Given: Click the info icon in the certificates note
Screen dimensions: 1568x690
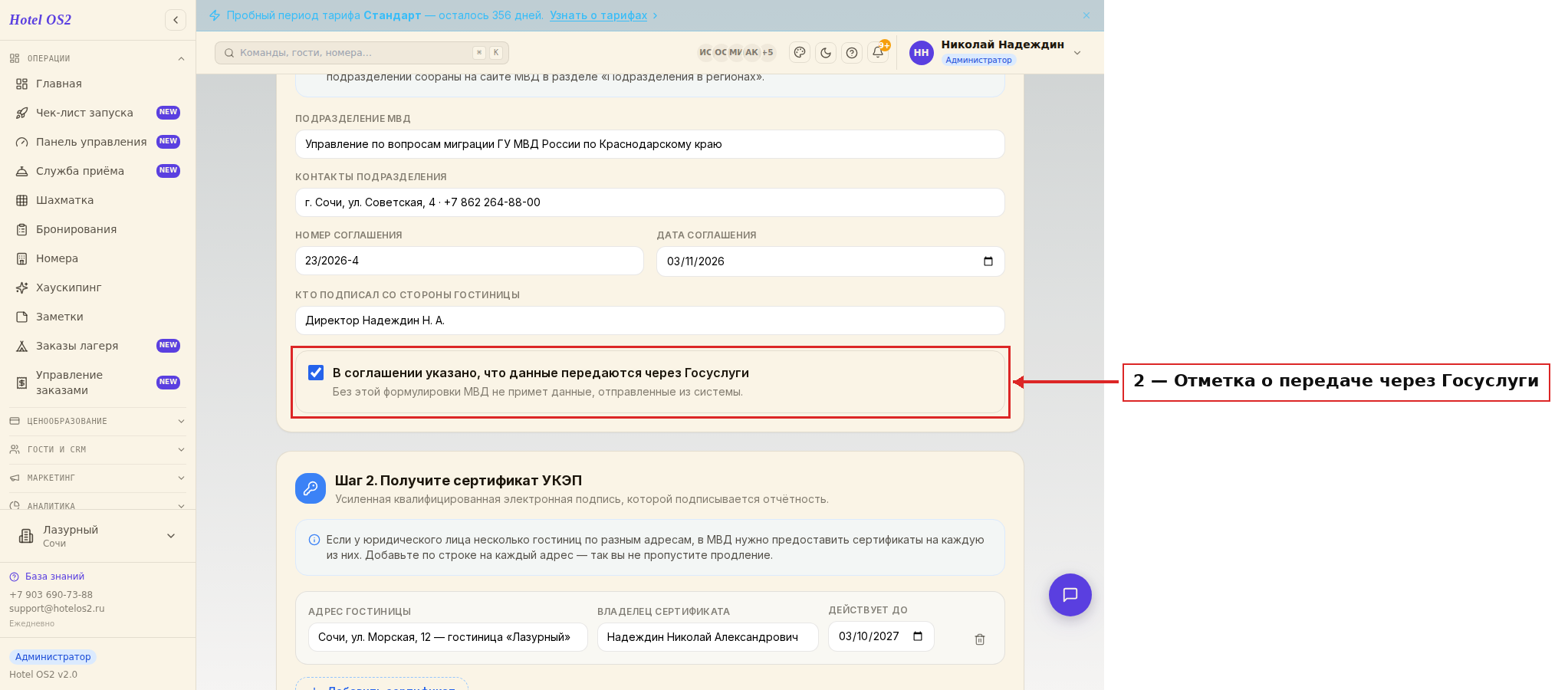Looking at the screenshot, I should click(x=314, y=540).
